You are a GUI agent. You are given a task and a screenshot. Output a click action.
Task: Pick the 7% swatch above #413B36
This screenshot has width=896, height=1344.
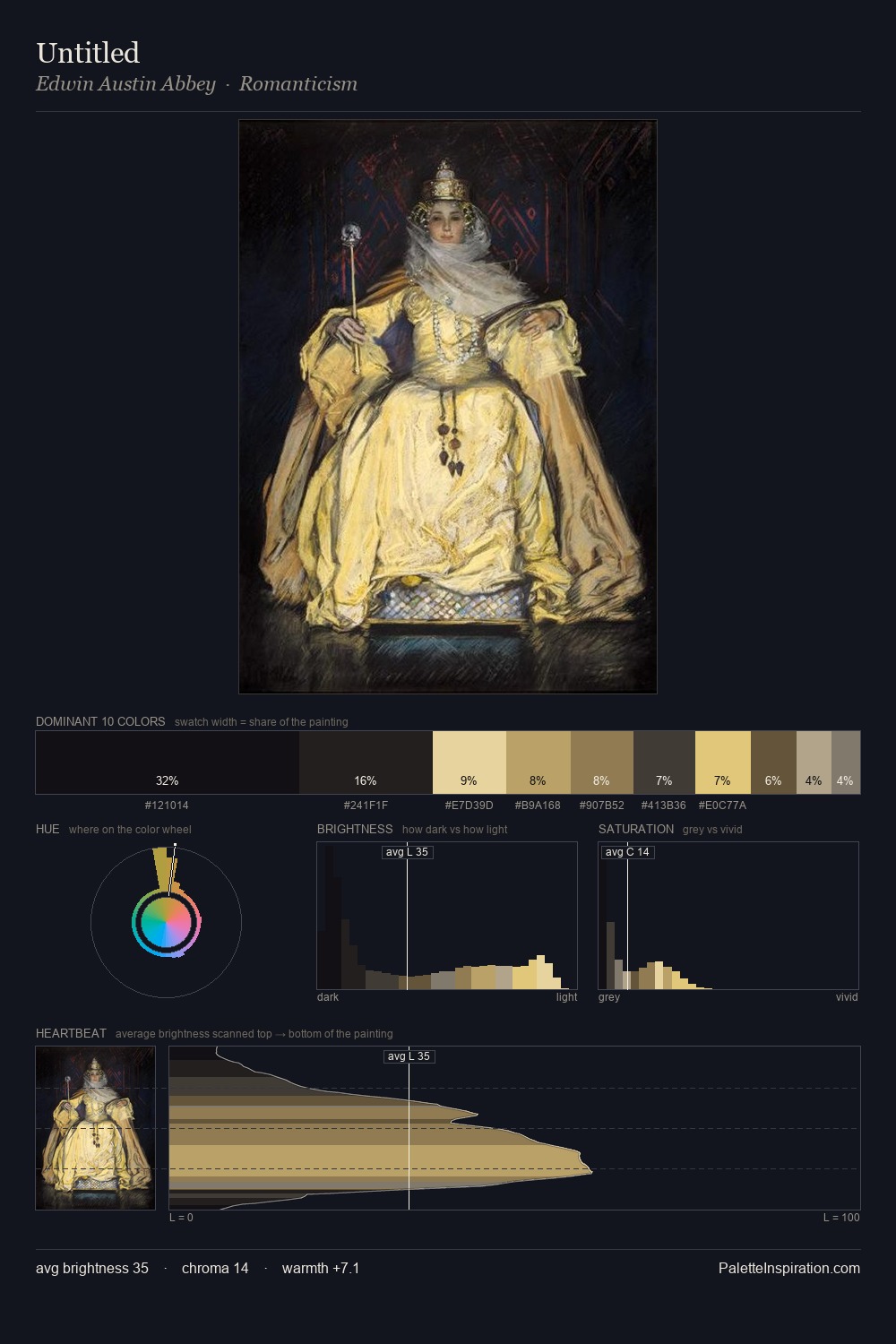664,762
